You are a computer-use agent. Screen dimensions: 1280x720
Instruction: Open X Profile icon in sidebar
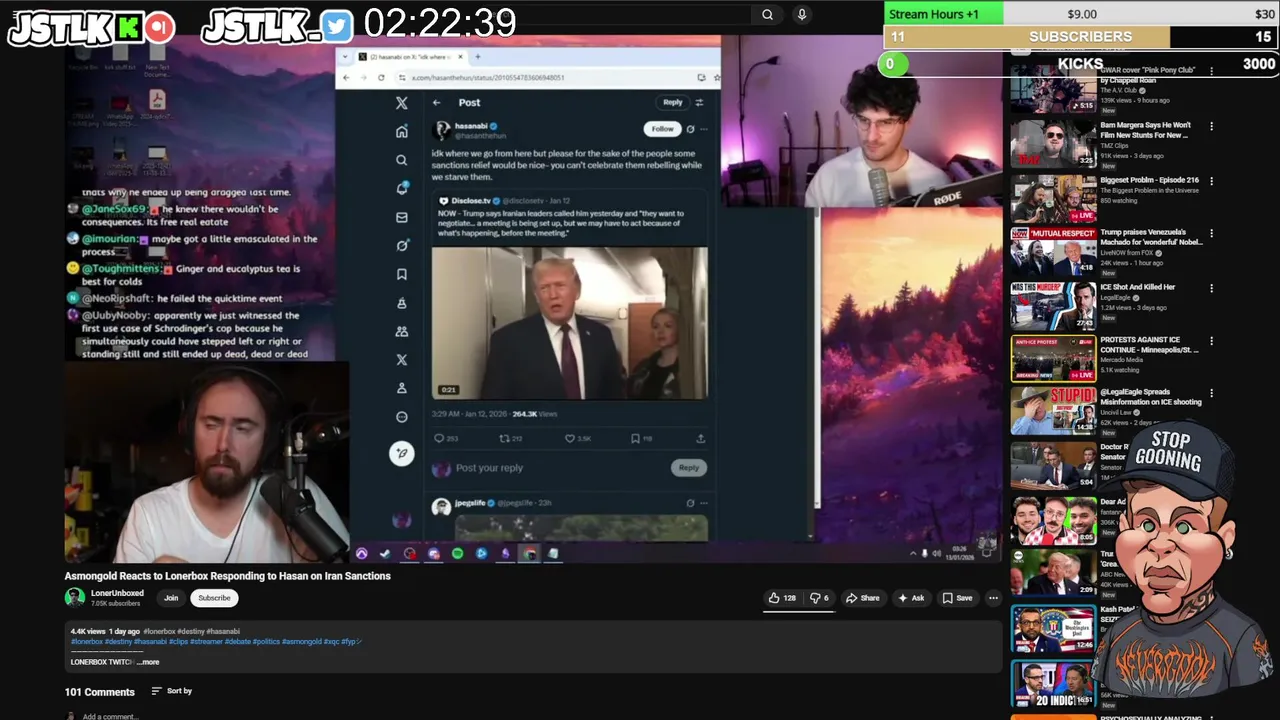(402, 388)
